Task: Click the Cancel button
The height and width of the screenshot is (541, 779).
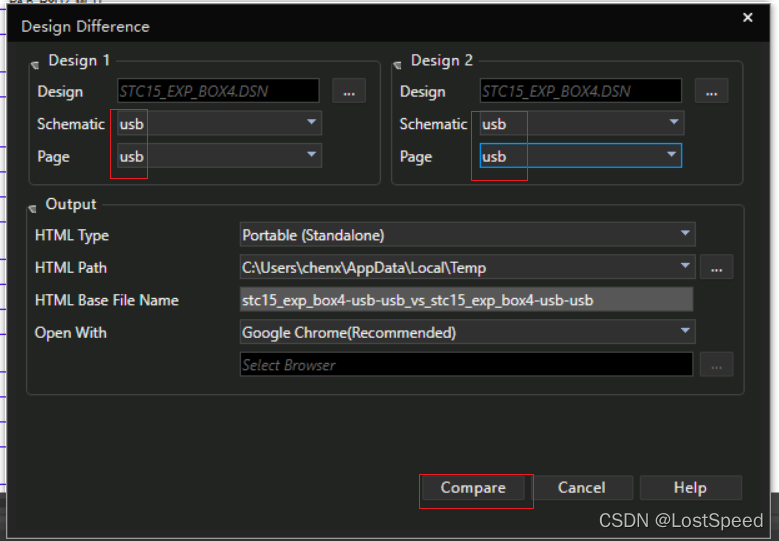Action: [x=581, y=488]
